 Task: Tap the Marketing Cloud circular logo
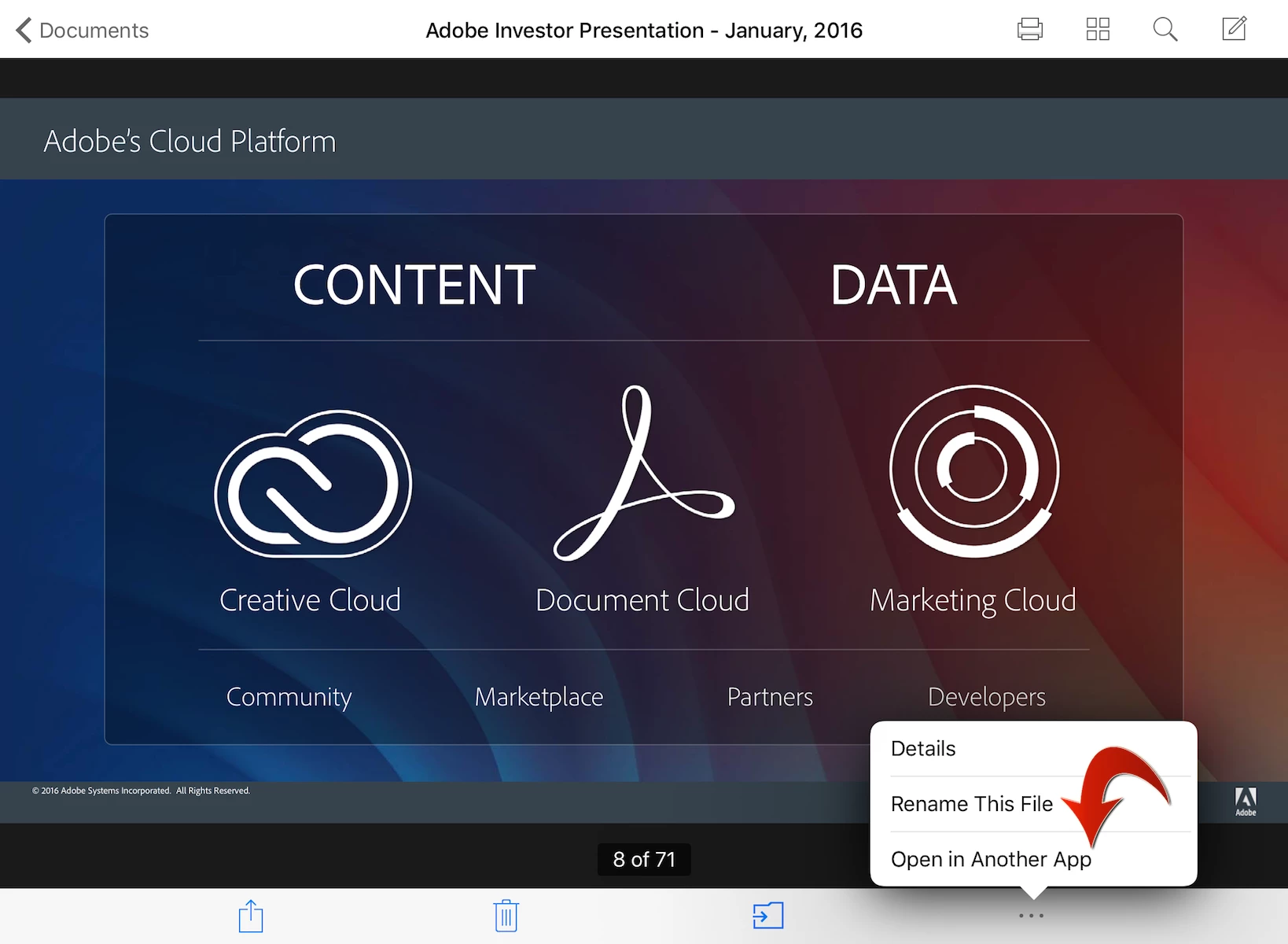tap(974, 471)
